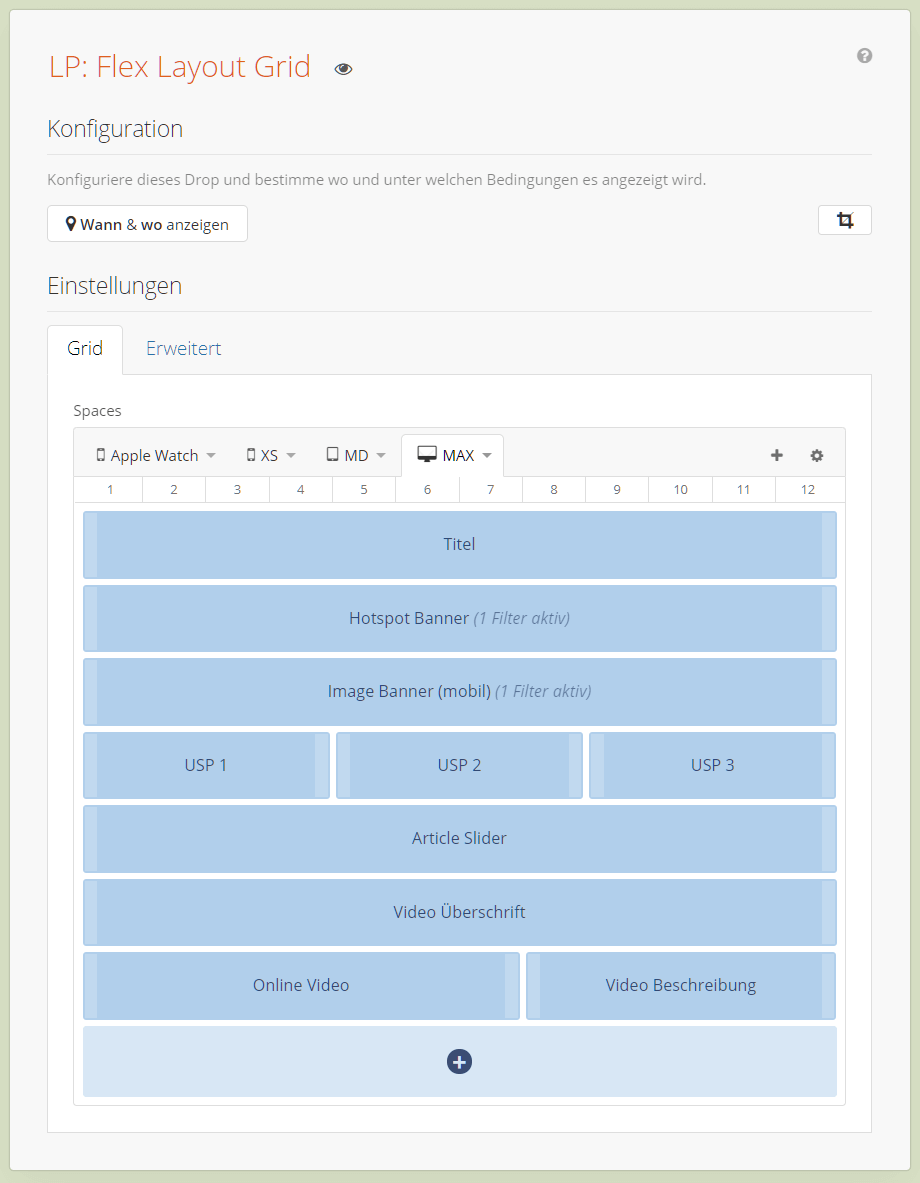Select the USP 2 block

coord(460,765)
